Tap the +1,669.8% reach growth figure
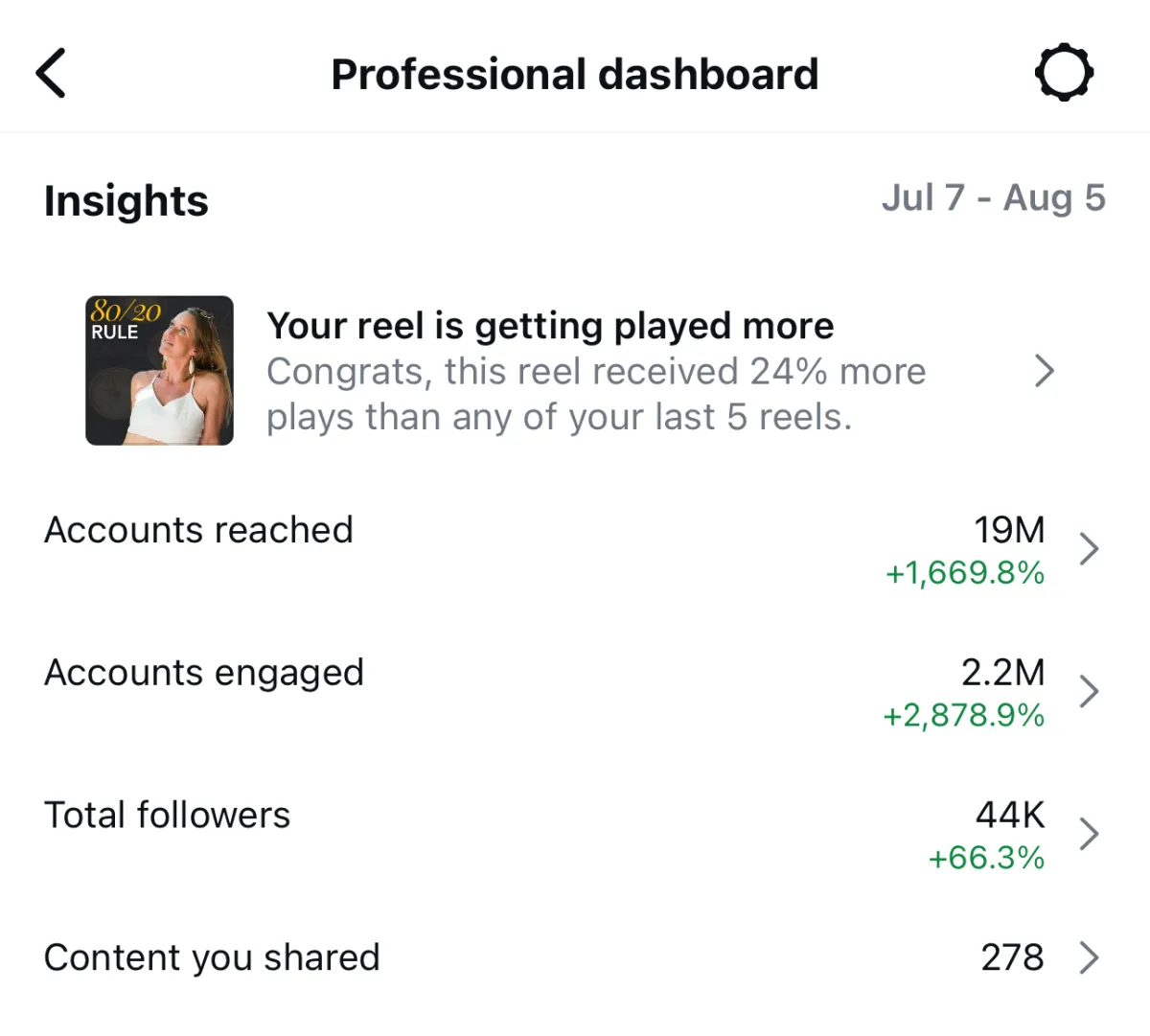Viewport: 1150px width, 1036px height. tap(964, 573)
